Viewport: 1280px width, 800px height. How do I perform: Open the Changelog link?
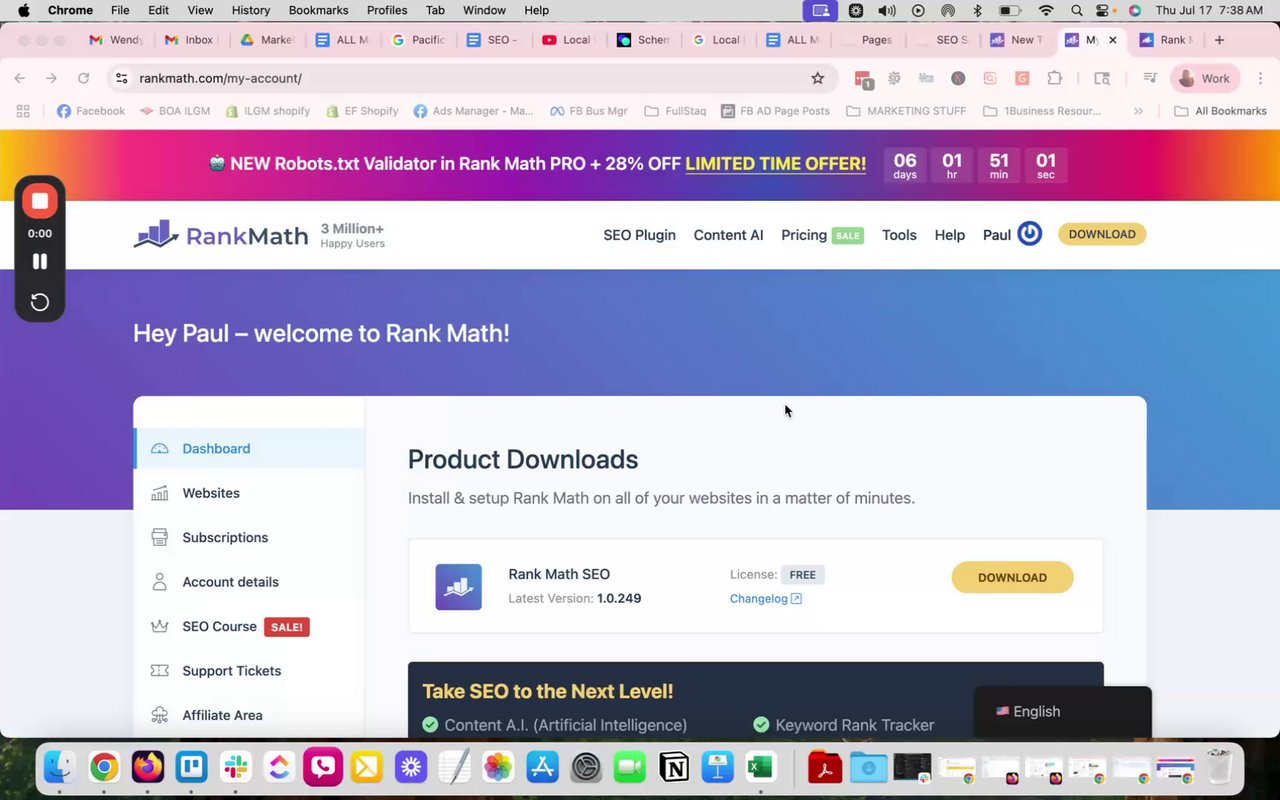[x=765, y=599]
